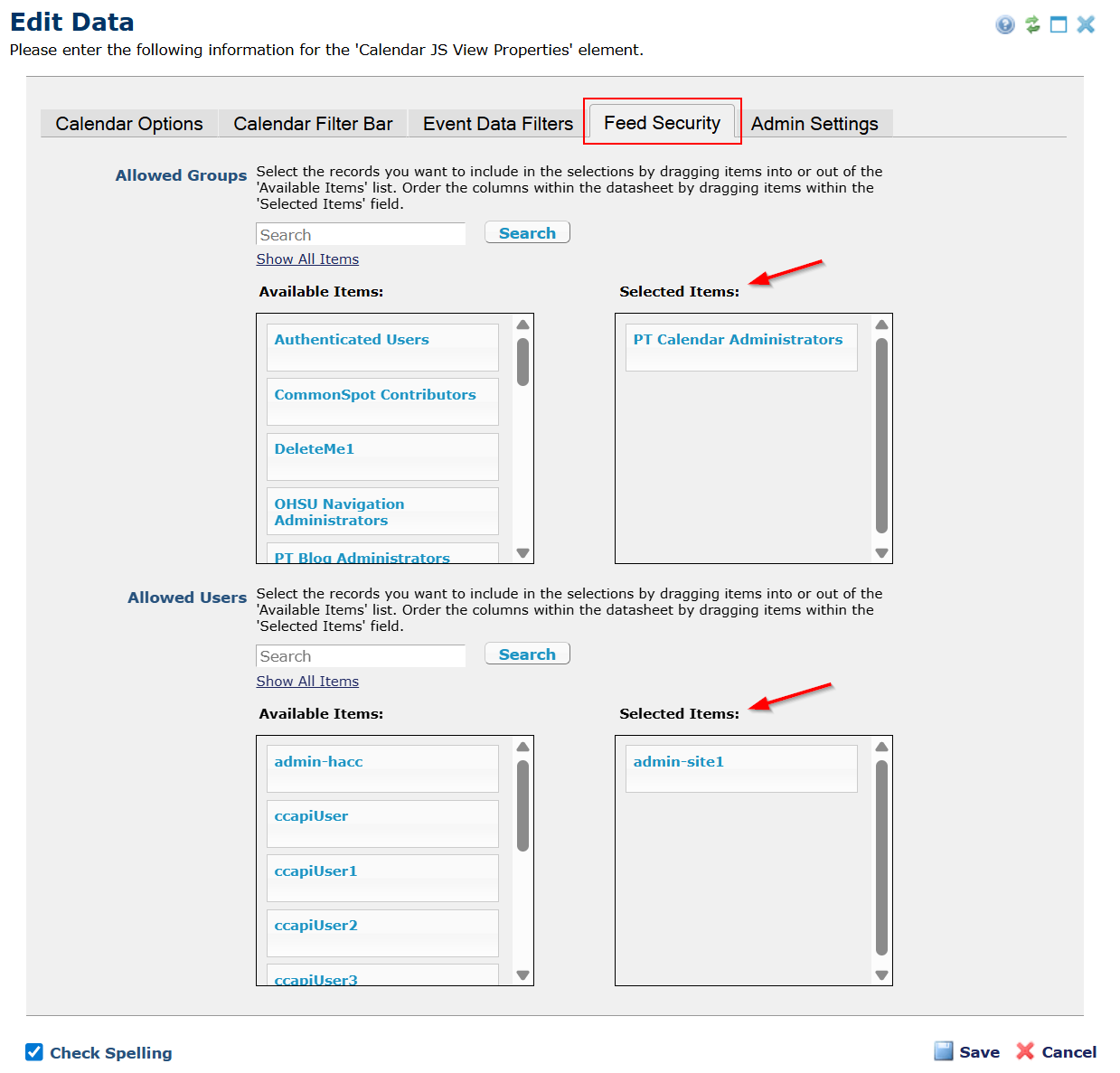The height and width of the screenshot is (1073, 1120).
Task: Click Show All Items under Allowed Users
Action: [307, 682]
